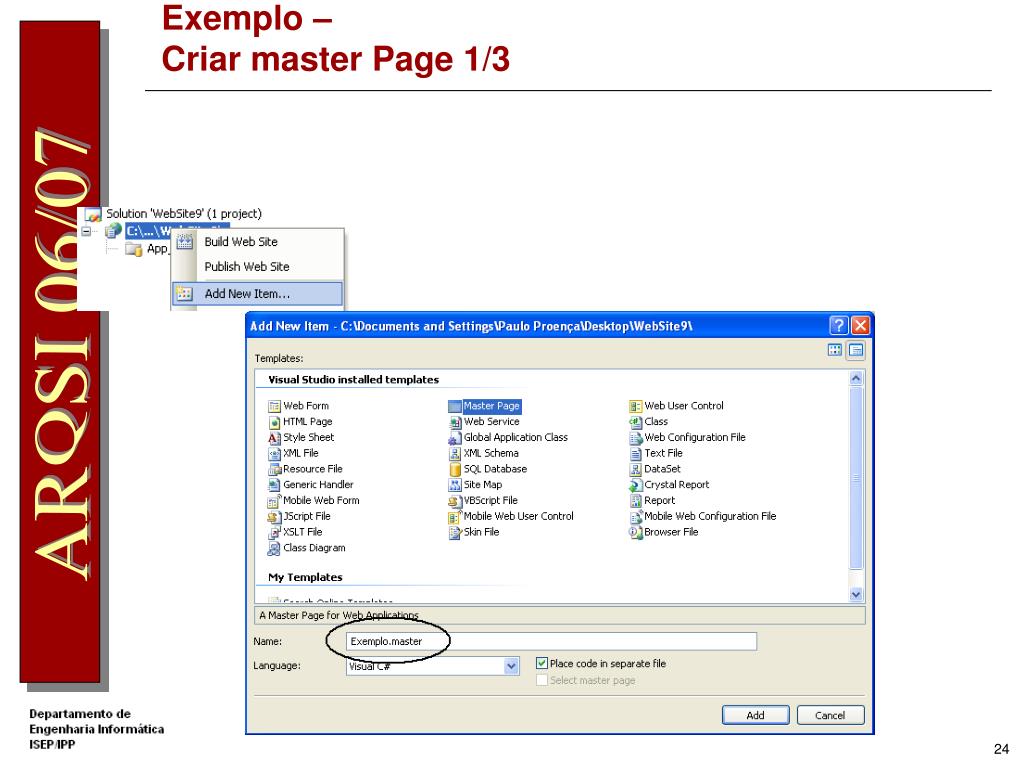Open the Language dropdown arrow
Viewport: 1024px width, 768px height.
511,666
